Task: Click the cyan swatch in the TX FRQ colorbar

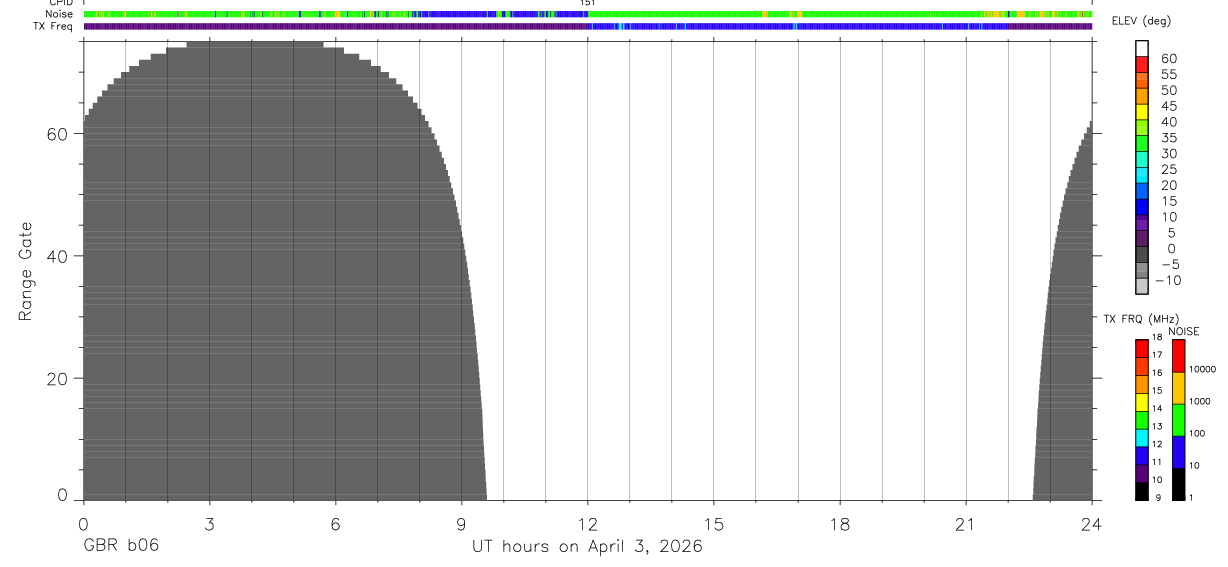Action: (1142, 438)
